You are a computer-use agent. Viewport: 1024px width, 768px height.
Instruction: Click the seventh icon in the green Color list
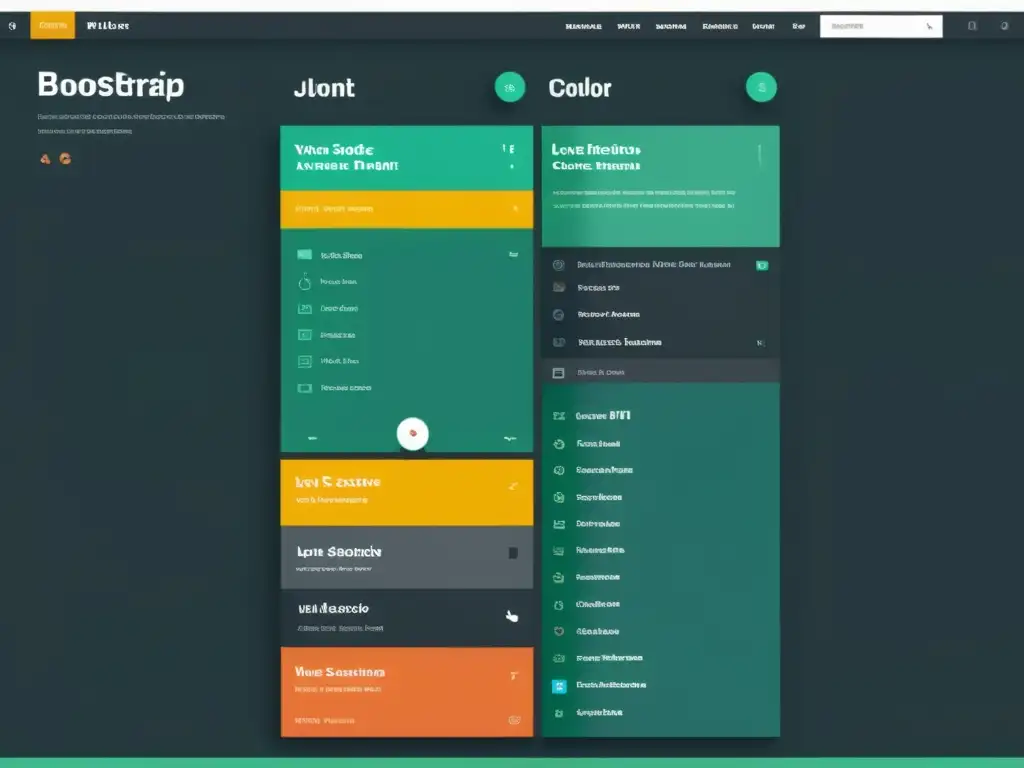point(559,577)
